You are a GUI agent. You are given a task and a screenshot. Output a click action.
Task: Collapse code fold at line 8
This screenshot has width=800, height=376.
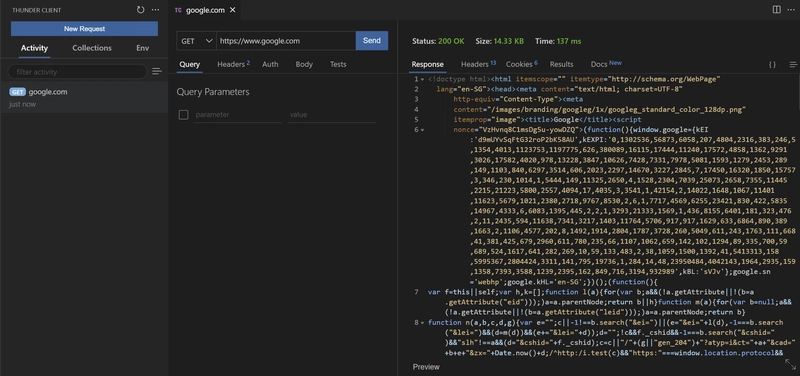coord(422,323)
